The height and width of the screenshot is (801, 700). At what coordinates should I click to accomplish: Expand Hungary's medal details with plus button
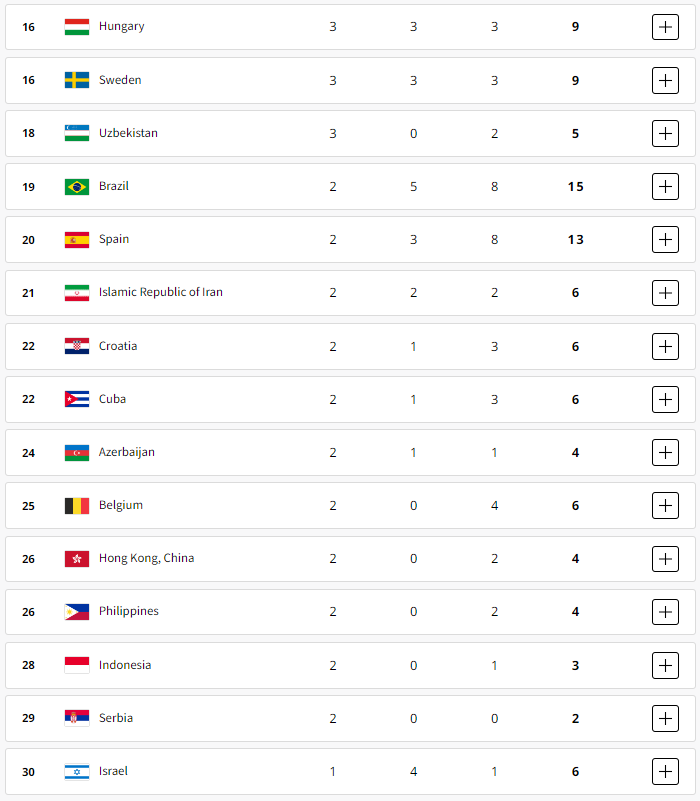(x=665, y=27)
